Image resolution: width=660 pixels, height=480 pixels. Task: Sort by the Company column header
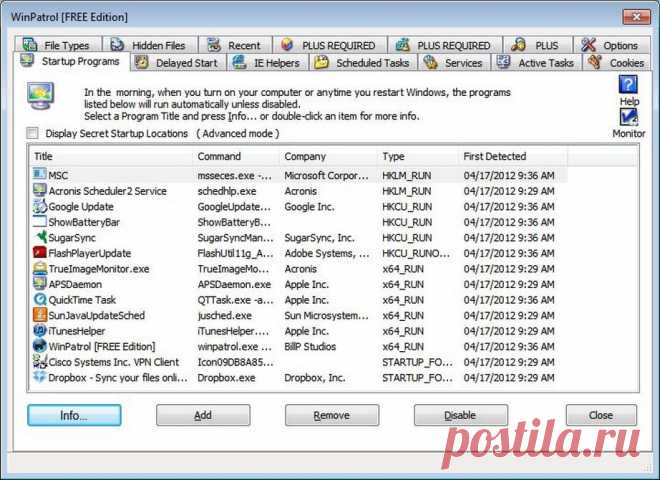[328, 156]
